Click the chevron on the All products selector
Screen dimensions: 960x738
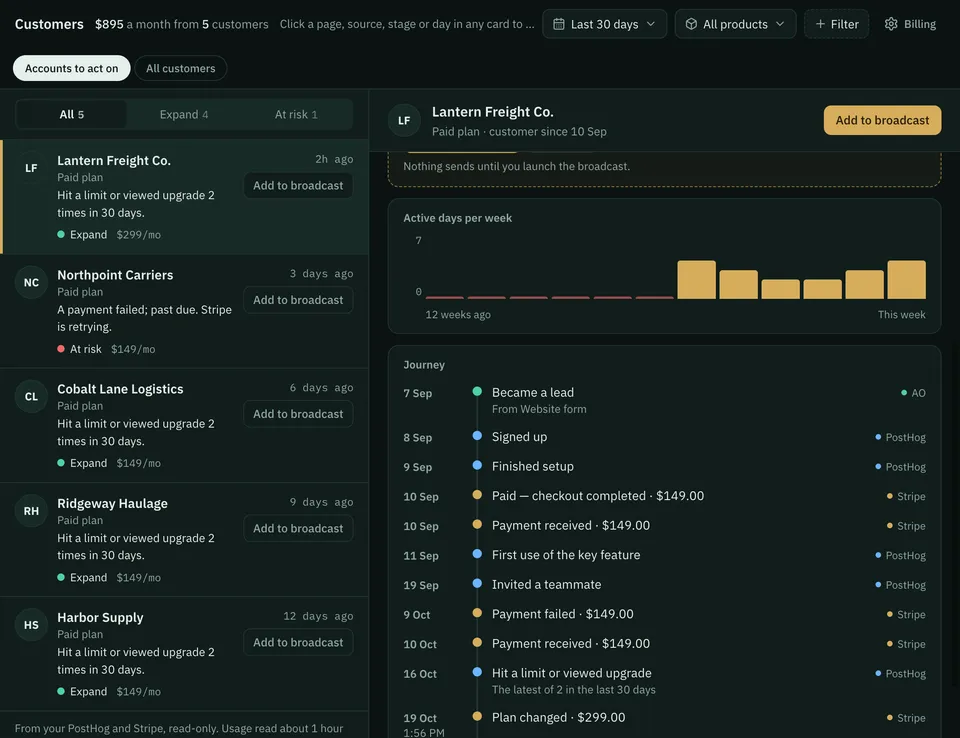[780, 24]
